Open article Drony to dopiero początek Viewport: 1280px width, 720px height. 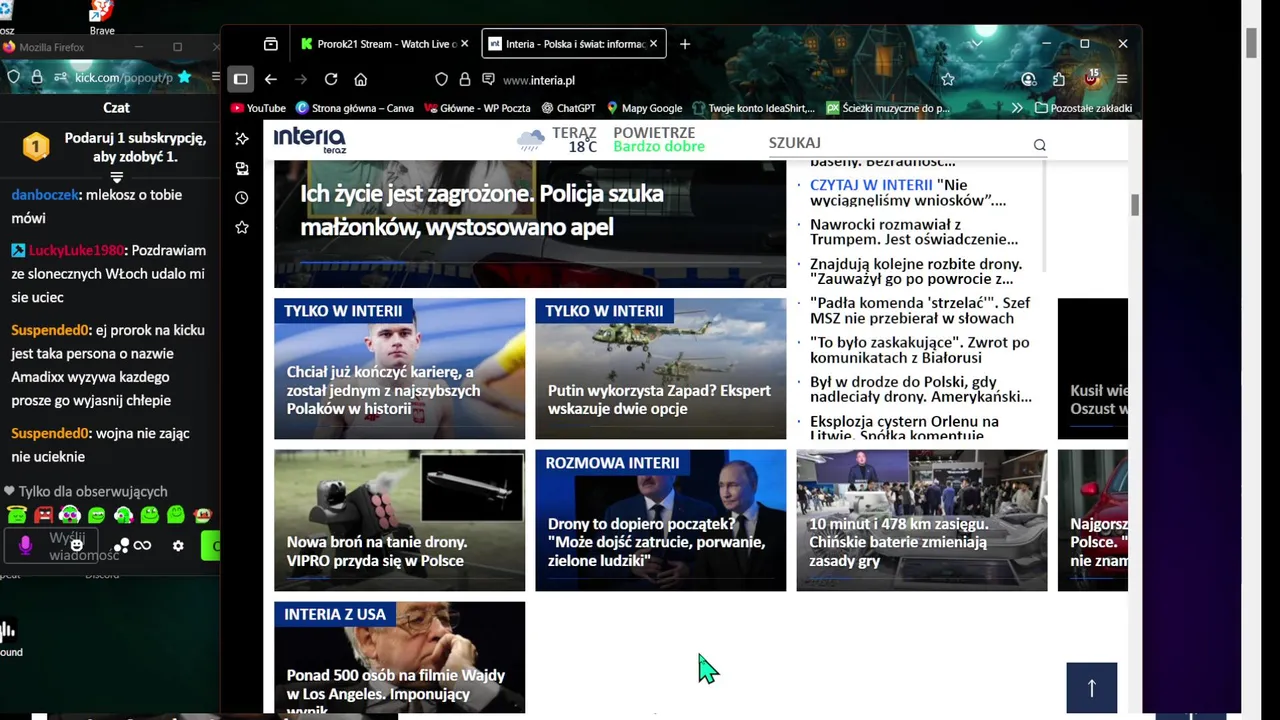tap(661, 520)
